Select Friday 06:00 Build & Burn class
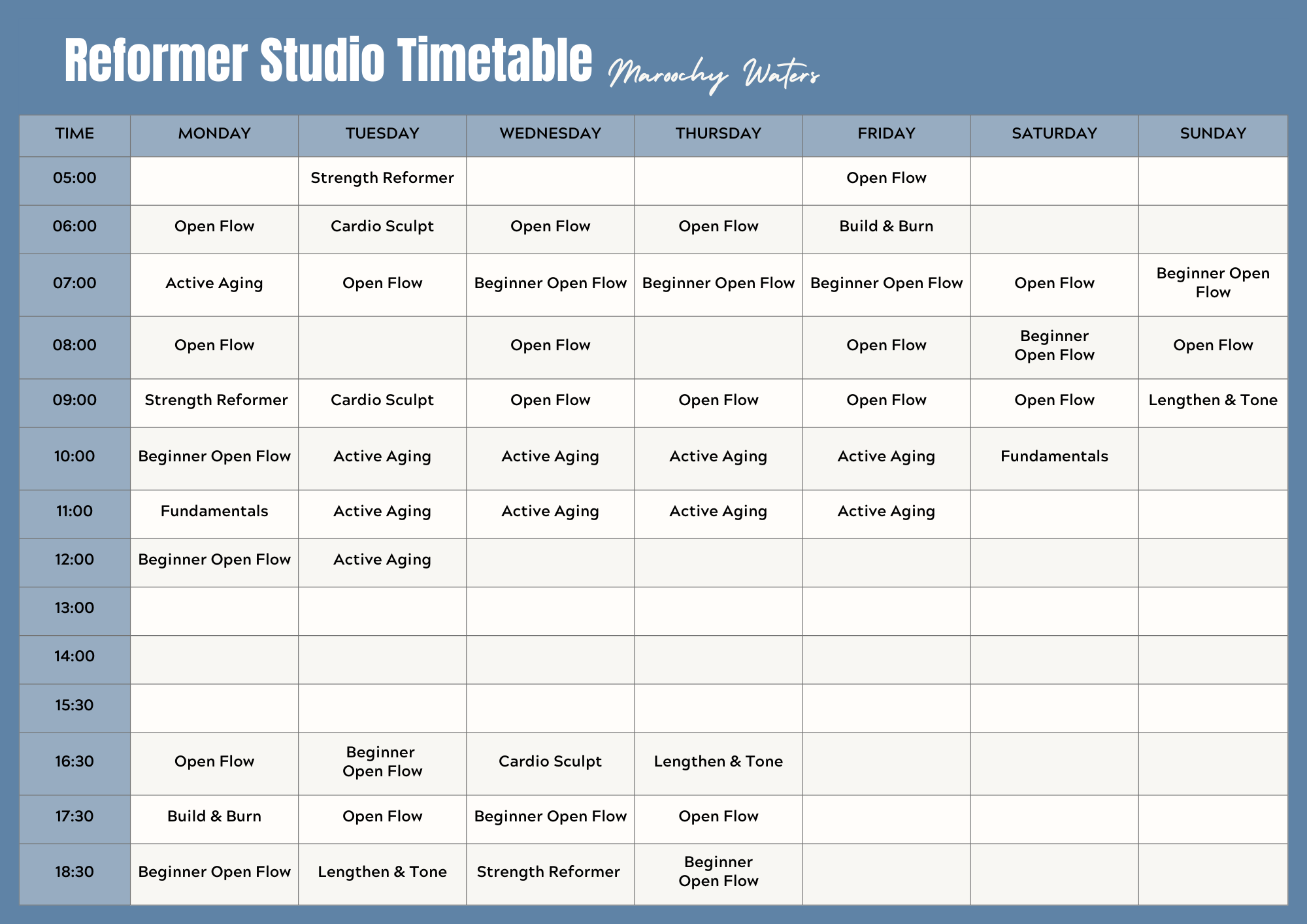1307x924 pixels. coord(886,226)
